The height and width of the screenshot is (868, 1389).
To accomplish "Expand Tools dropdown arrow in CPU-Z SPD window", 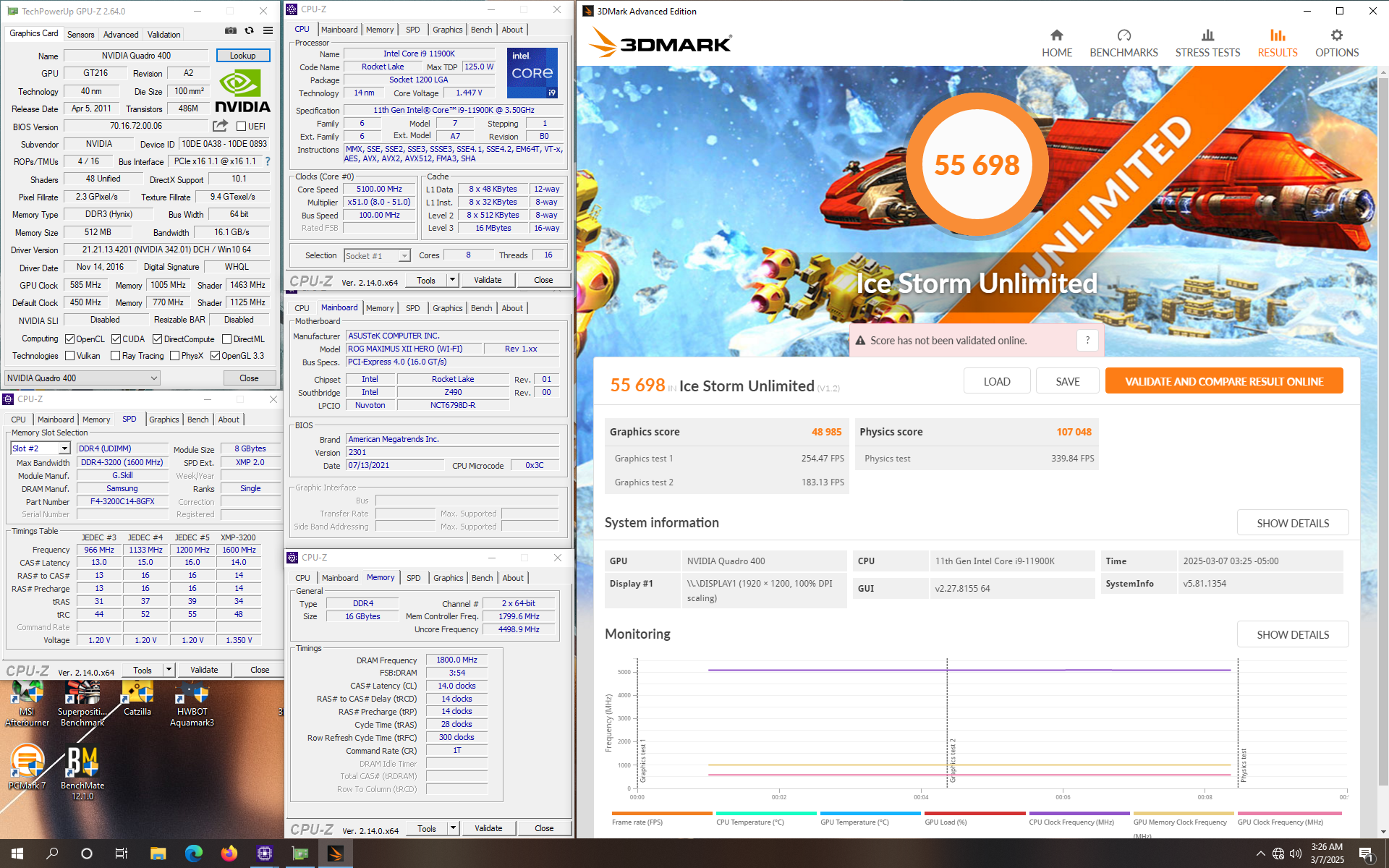I will click(x=169, y=670).
